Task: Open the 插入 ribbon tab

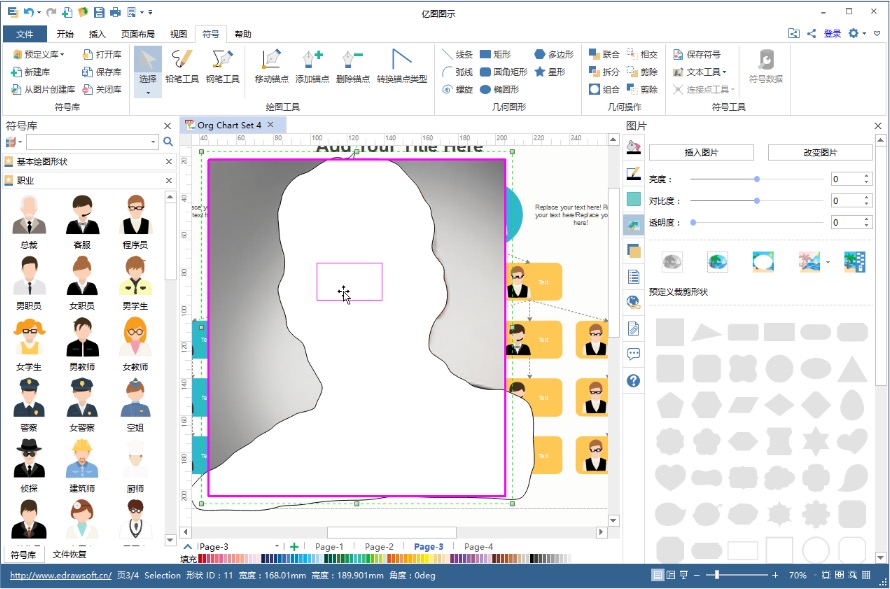Action: pyautogui.click(x=97, y=33)
